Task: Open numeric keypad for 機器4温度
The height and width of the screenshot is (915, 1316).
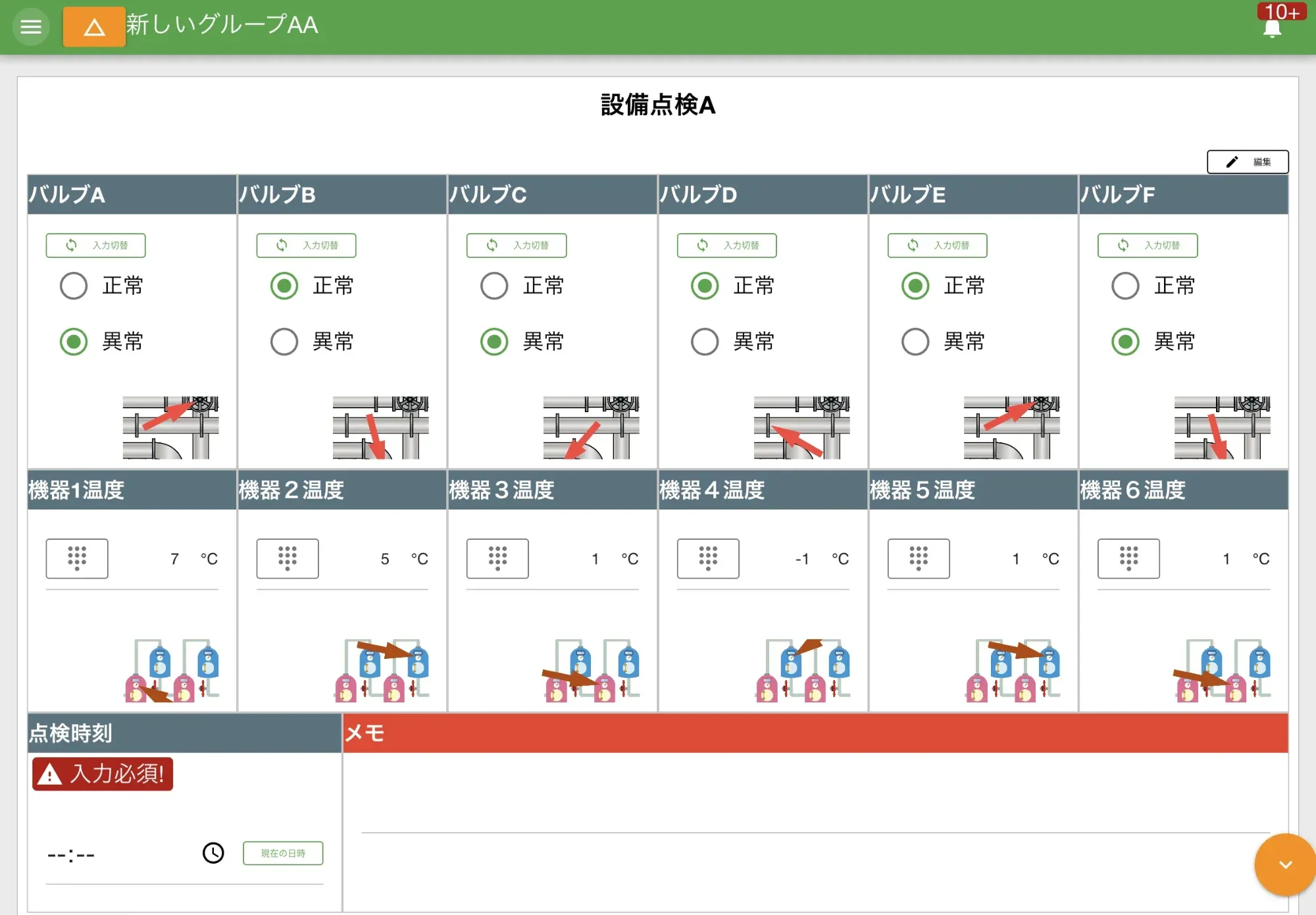Action: point(708,559)
